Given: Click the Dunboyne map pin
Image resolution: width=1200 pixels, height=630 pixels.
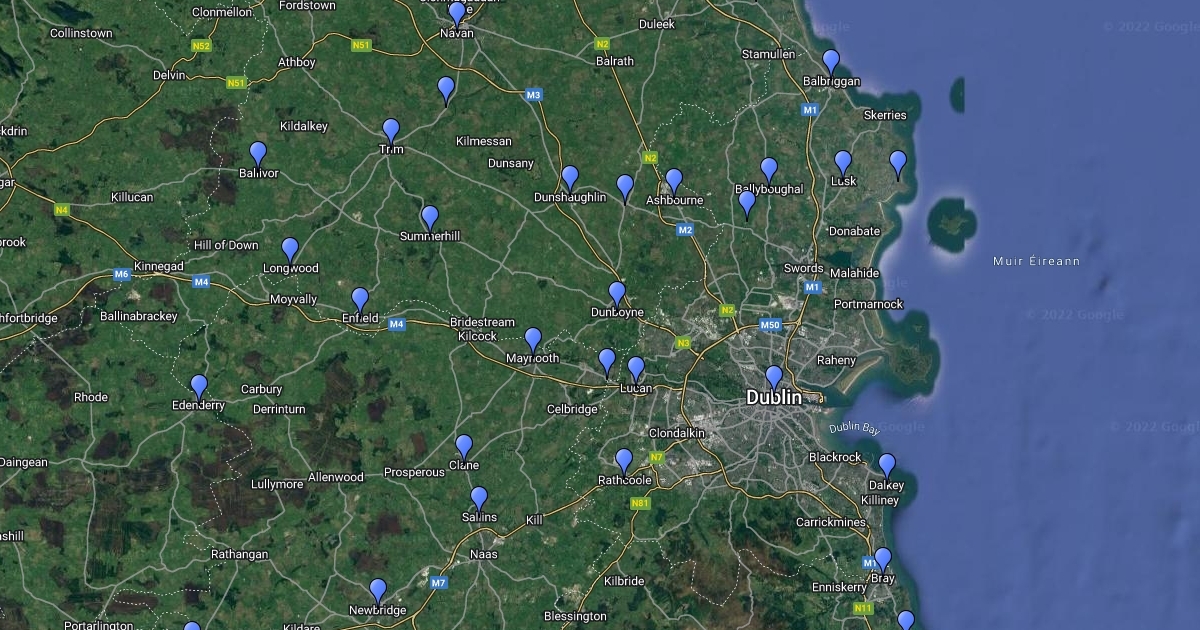Looking at the screenshot, I should (617, 295).
